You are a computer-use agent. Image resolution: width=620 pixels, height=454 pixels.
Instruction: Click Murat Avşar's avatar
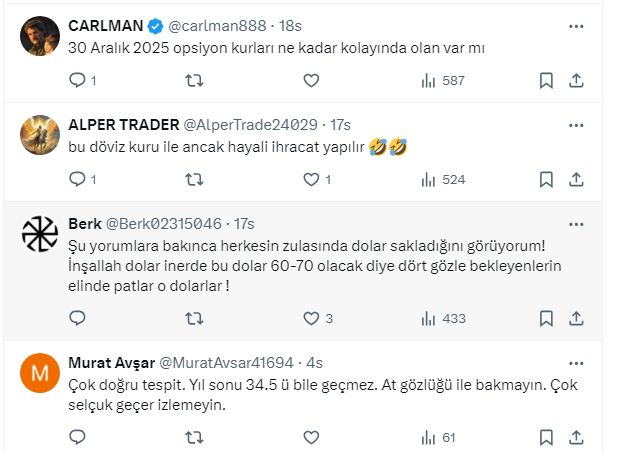[x=38, y=373]
